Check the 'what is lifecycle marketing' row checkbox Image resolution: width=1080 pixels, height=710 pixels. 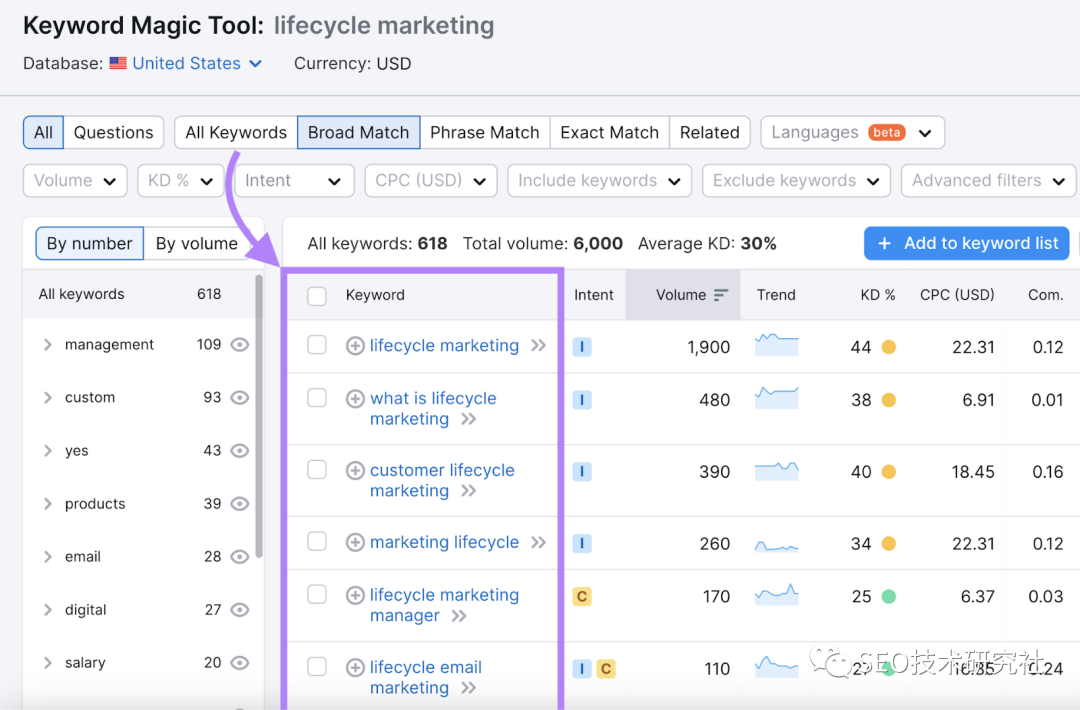317,398
